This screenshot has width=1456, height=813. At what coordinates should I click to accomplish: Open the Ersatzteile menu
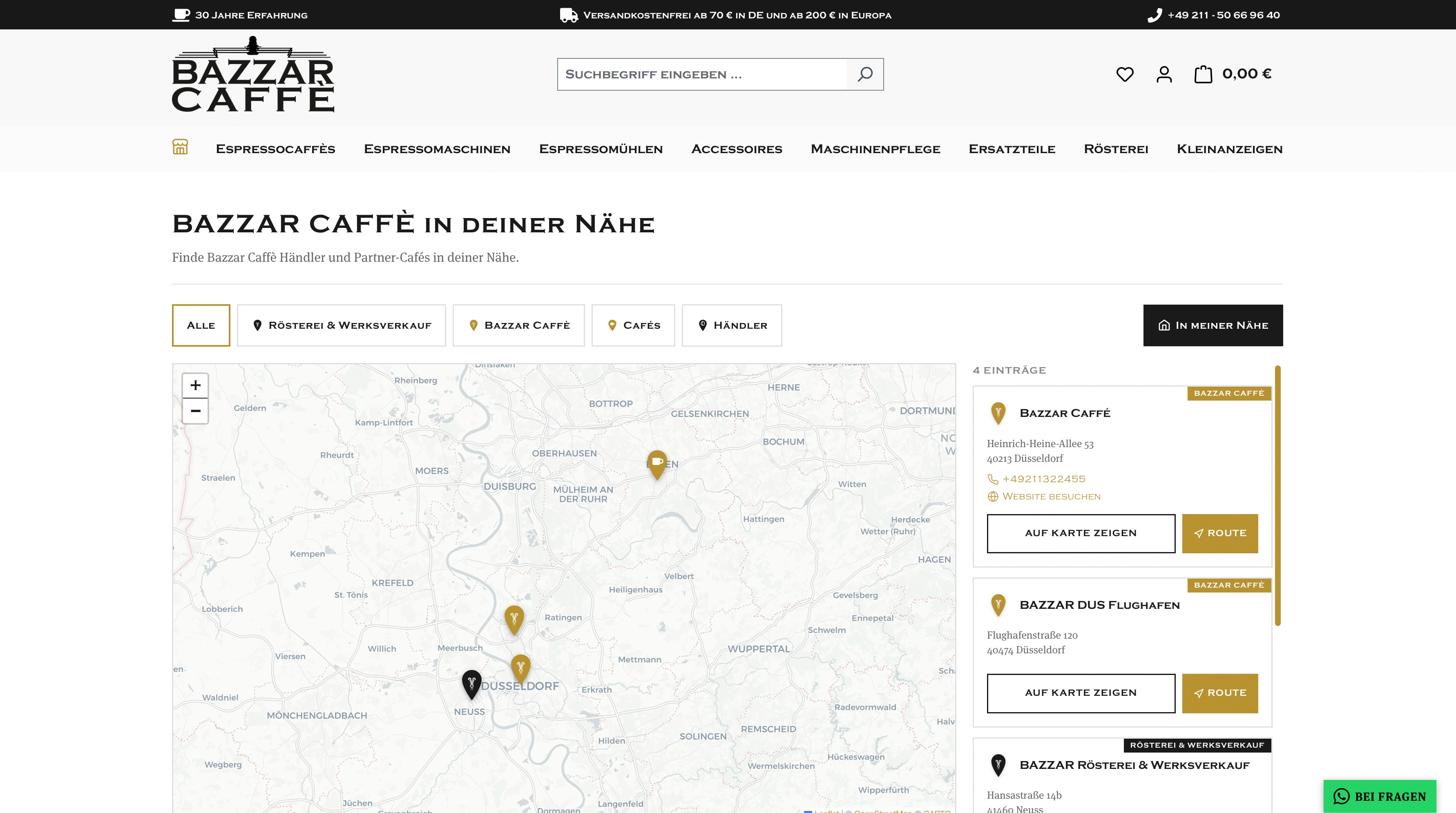[1012, 149]
